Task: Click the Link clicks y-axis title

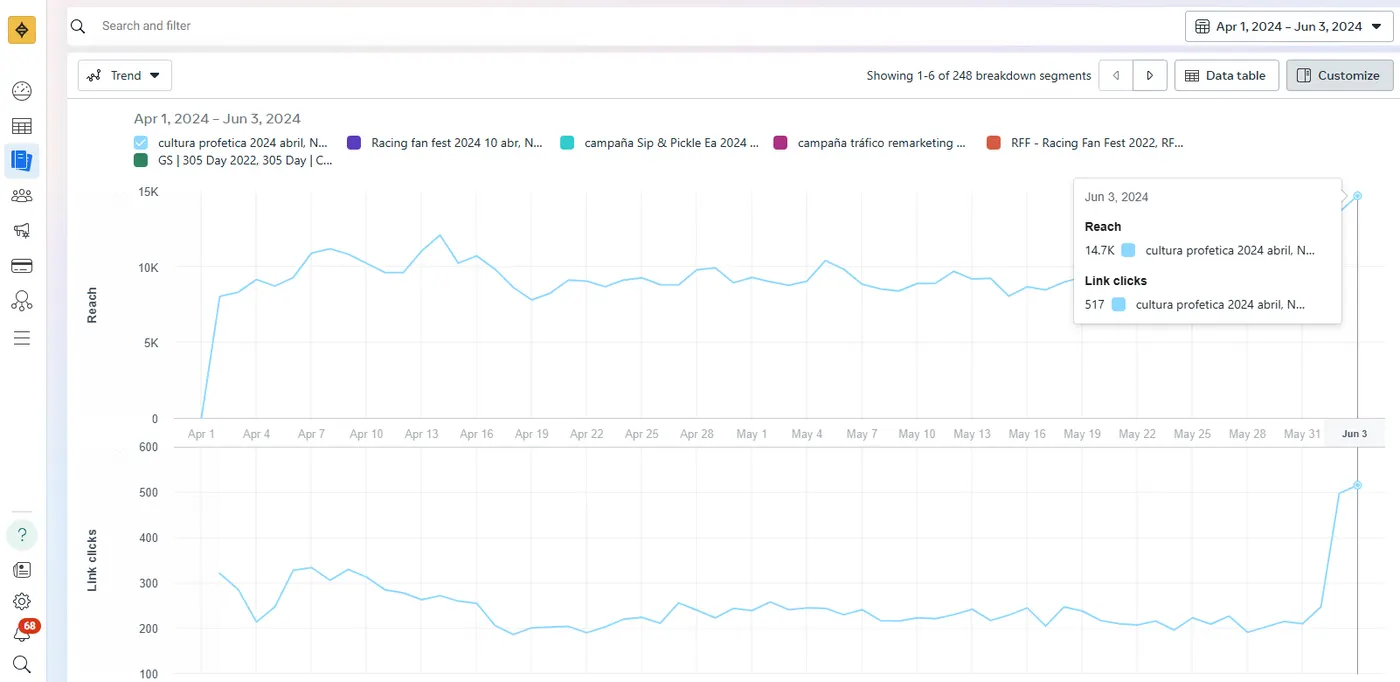Action: pos(92,561)
